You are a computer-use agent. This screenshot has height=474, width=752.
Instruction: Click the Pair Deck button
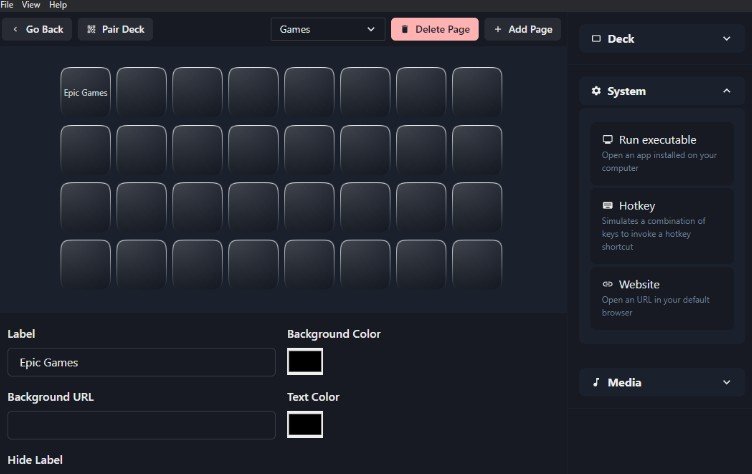[x=116, y=29]
